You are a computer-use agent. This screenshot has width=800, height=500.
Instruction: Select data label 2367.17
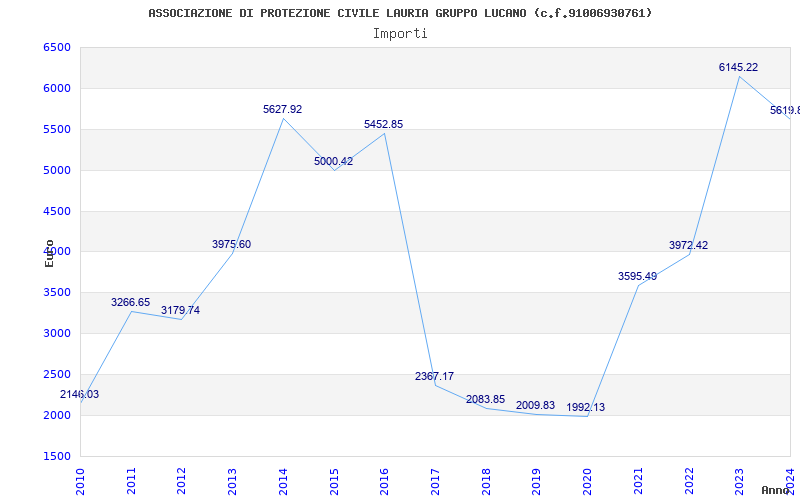click(x=435, y=377)
